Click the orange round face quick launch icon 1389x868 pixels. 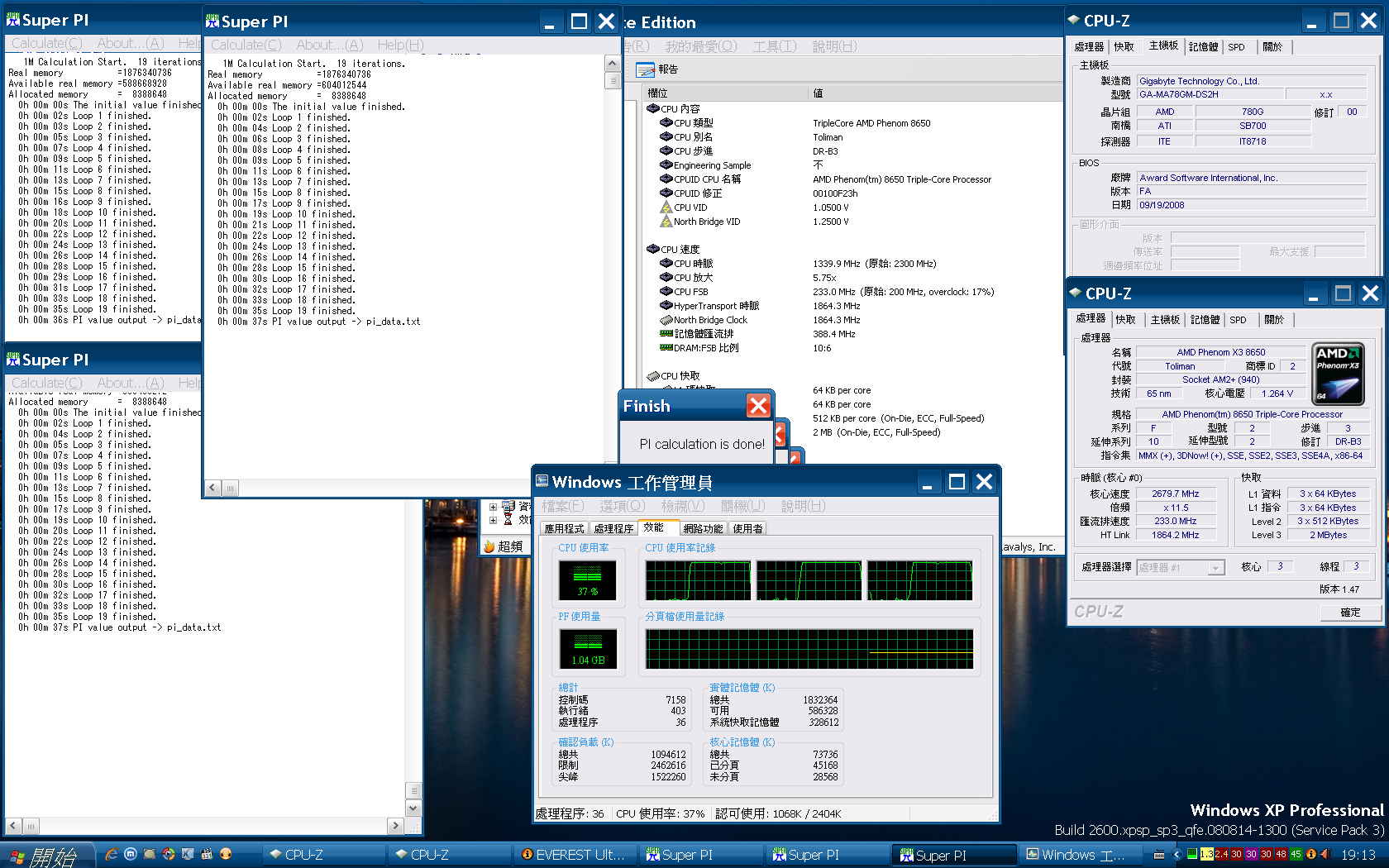coord(226,854)
